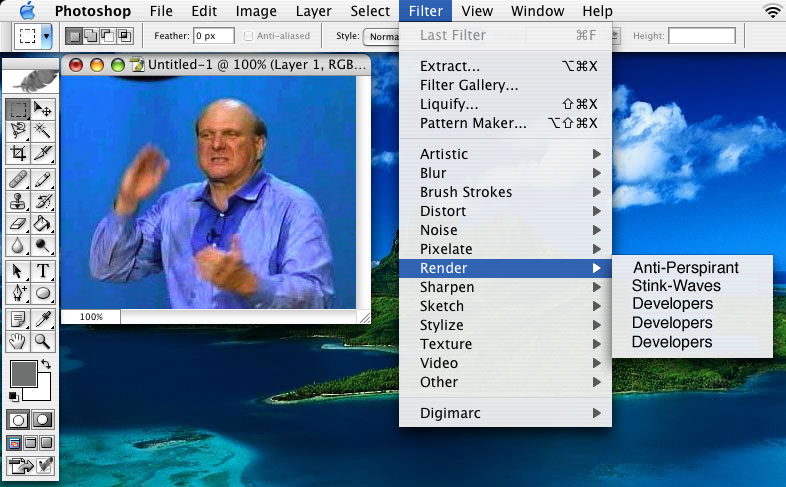Expand the Artistic filter submenu
The height and width of the screenshot is (487, 786).
point(505,154)
